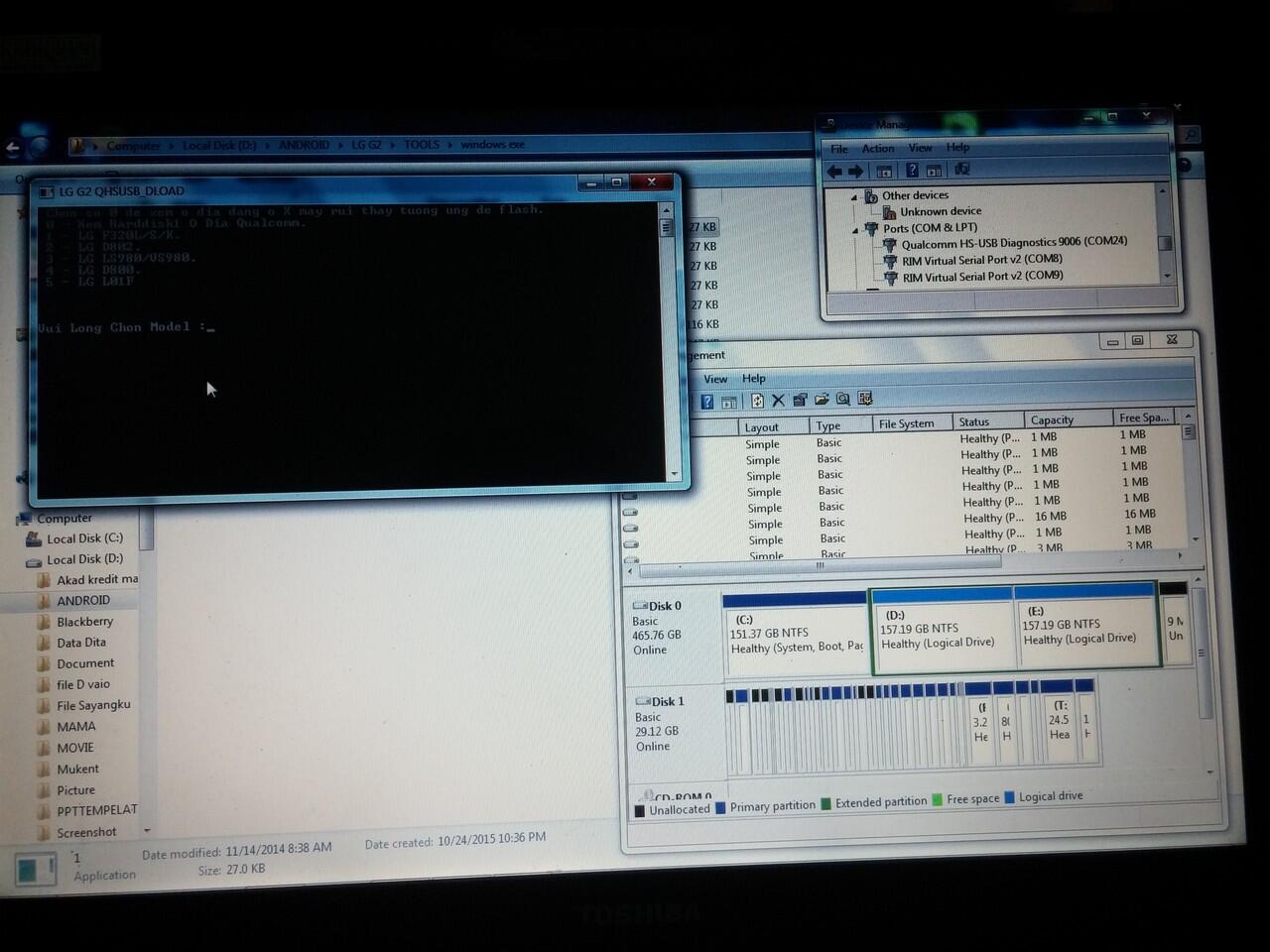The width and height of the screenshot is (1270, 952).
Task: Click Delete X icon in Disk Management toolbar
Action: 778,401
